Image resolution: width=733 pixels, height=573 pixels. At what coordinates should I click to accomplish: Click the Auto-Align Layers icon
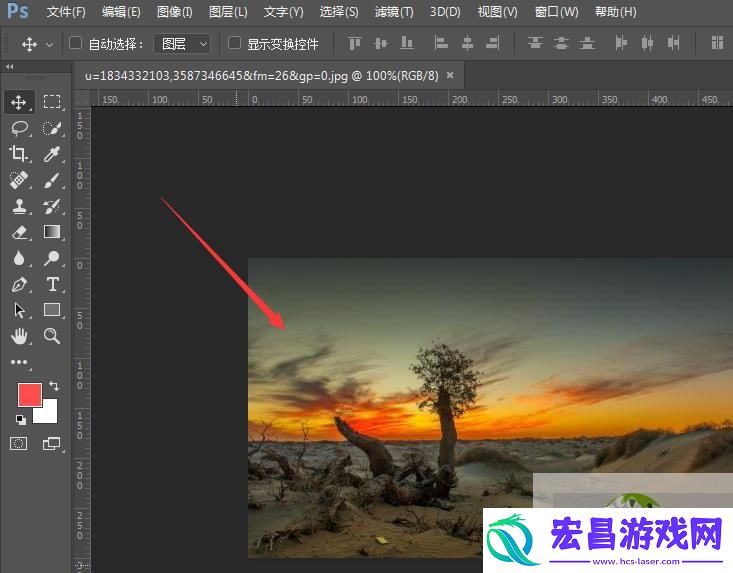click(x=717, y=43)
